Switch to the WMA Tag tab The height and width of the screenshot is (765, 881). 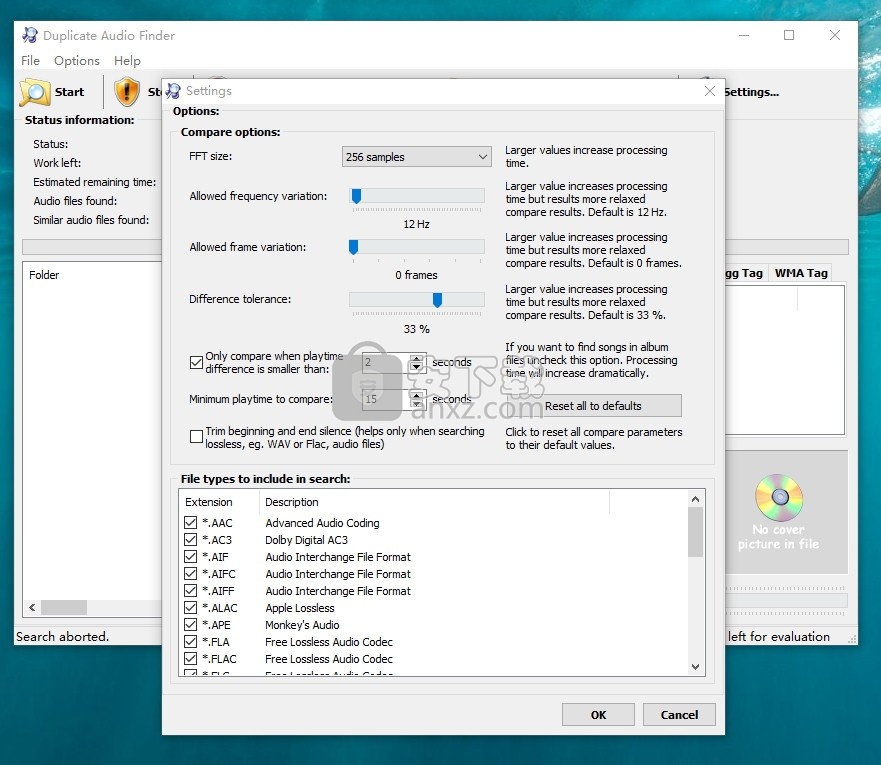pos(801,273)
